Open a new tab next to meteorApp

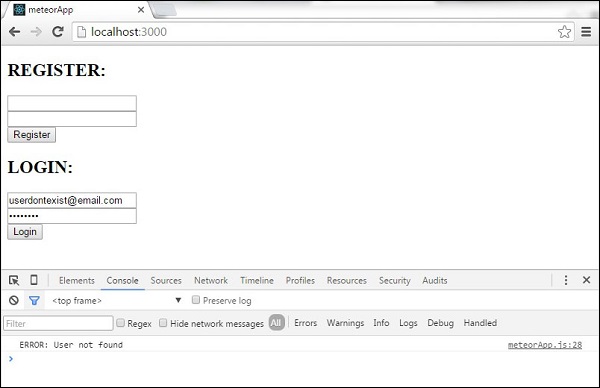tap(164, 10)
